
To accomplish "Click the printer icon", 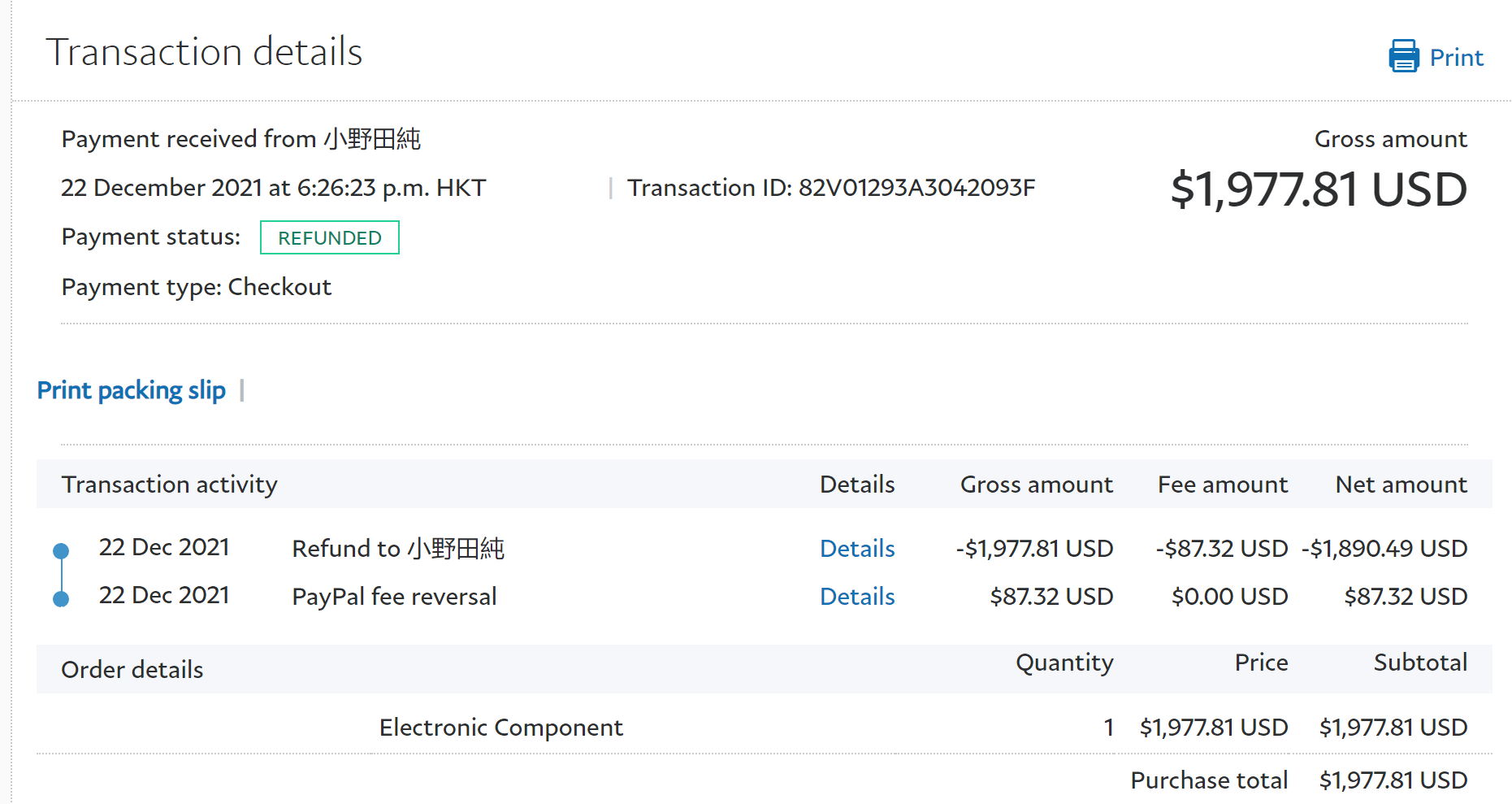I will pos(1403,56).
